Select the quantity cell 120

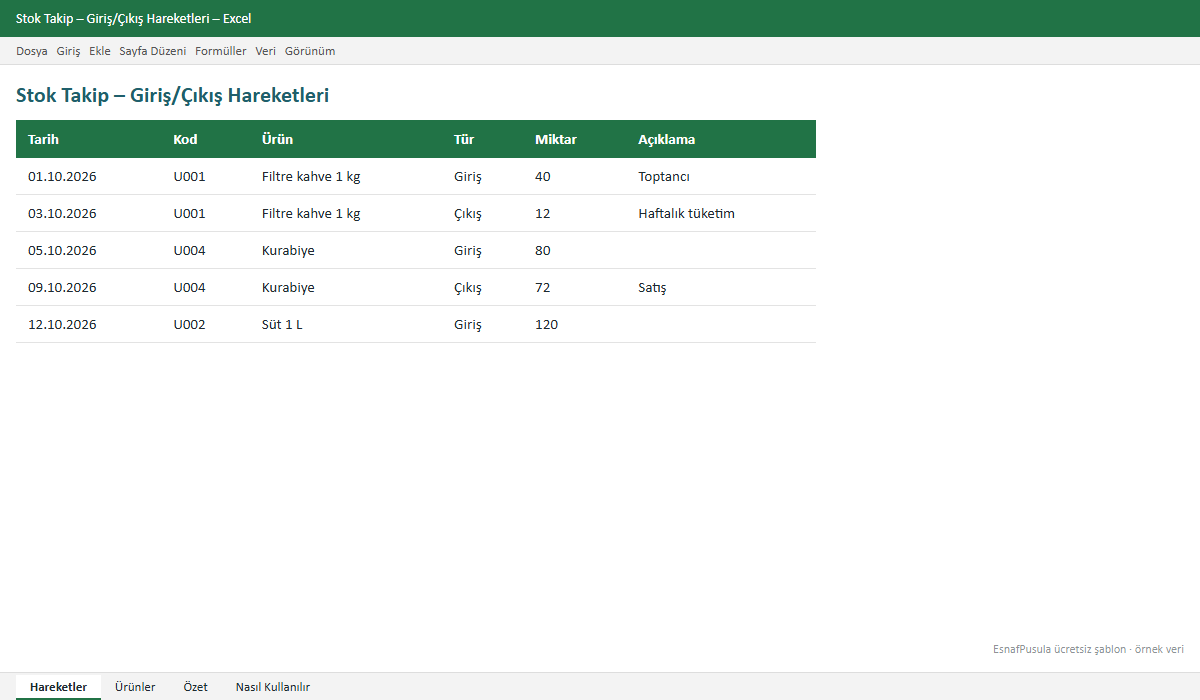pos(575,324)
